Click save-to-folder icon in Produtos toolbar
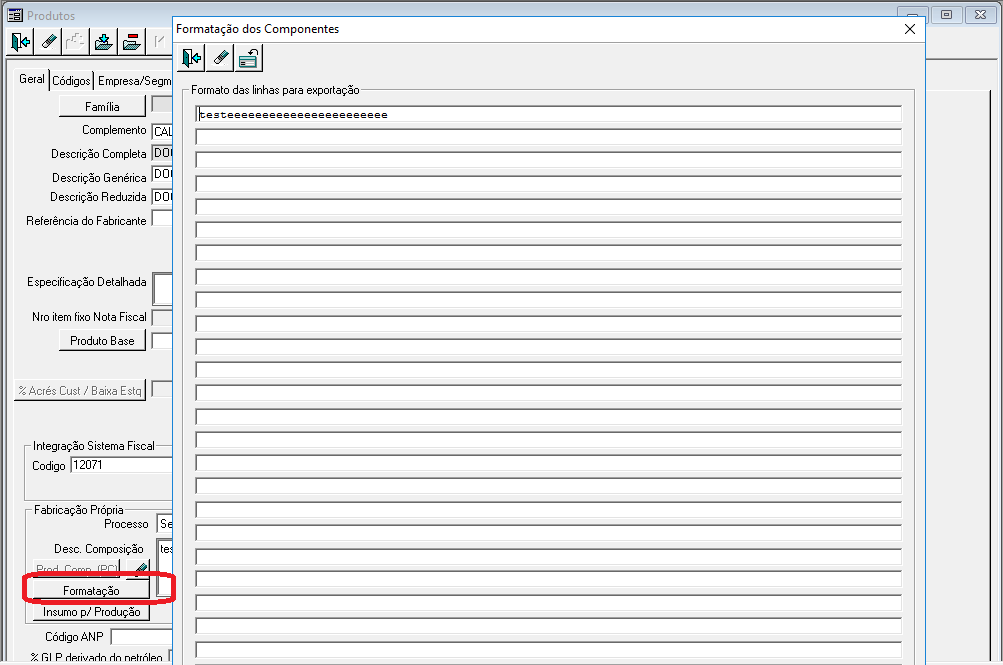 click(103, 42)
